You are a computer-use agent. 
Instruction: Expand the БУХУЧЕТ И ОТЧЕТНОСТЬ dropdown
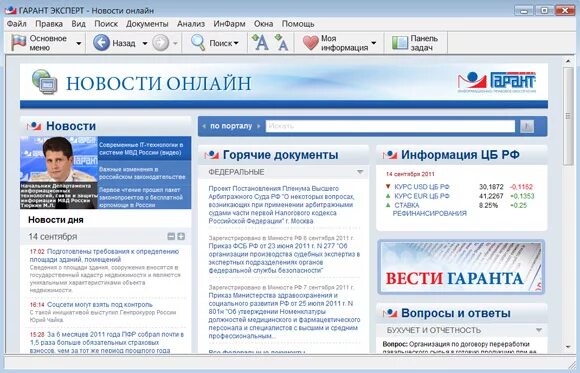point(539,330)
